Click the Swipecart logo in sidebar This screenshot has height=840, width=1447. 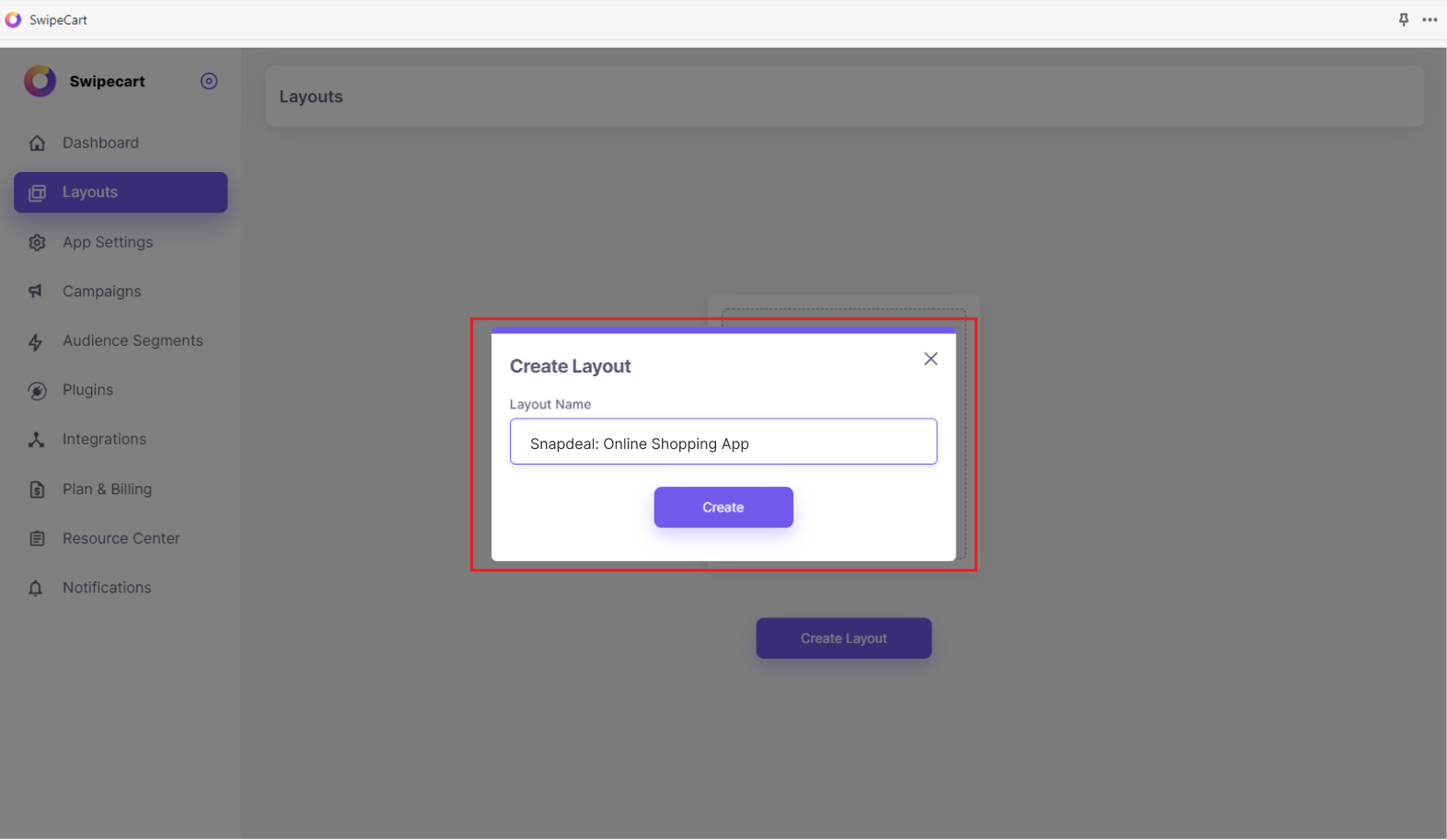coord(40,81)
